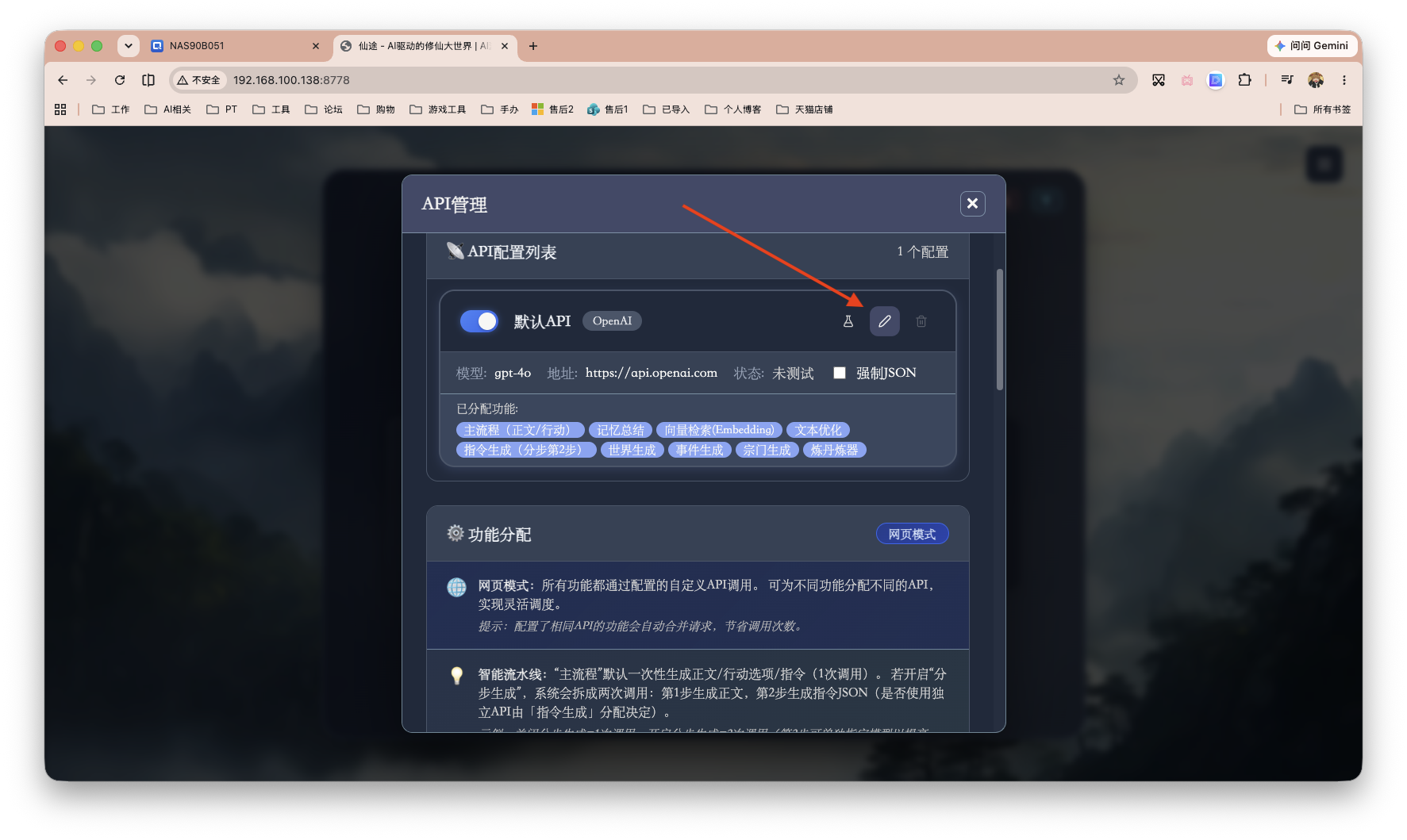
Task: Open the Chrome three-dot menu
Action: point(1344,80)
